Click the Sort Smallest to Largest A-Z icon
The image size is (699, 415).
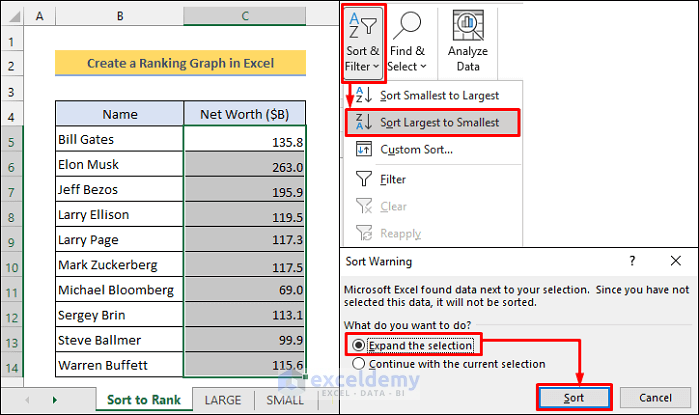tap(364, 95)
